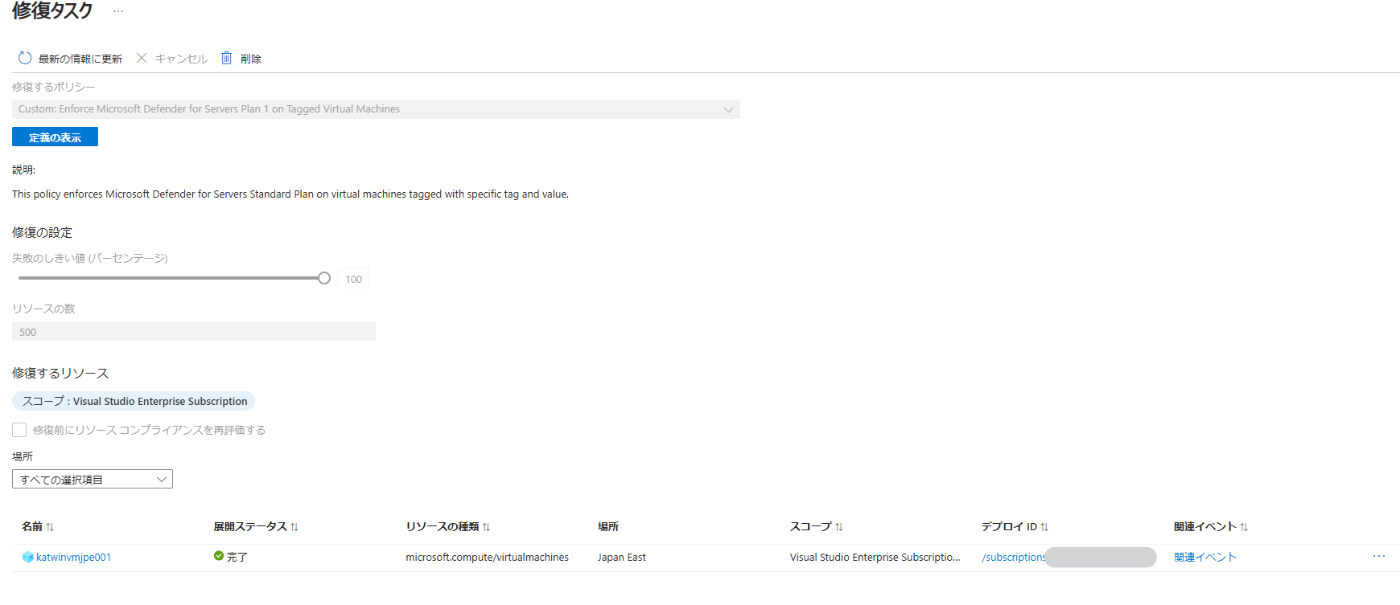Click the virtual machine icon beside katwinvmjpe001

point(27,557)
